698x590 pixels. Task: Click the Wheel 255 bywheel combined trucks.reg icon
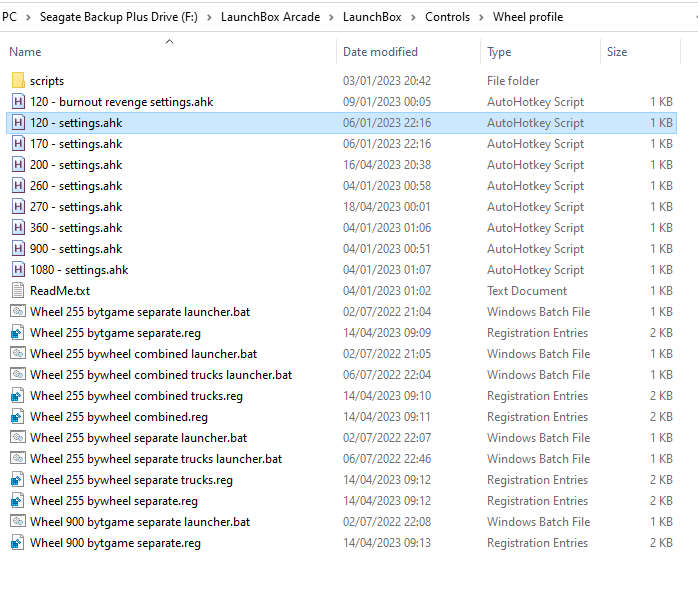point(17,395)
